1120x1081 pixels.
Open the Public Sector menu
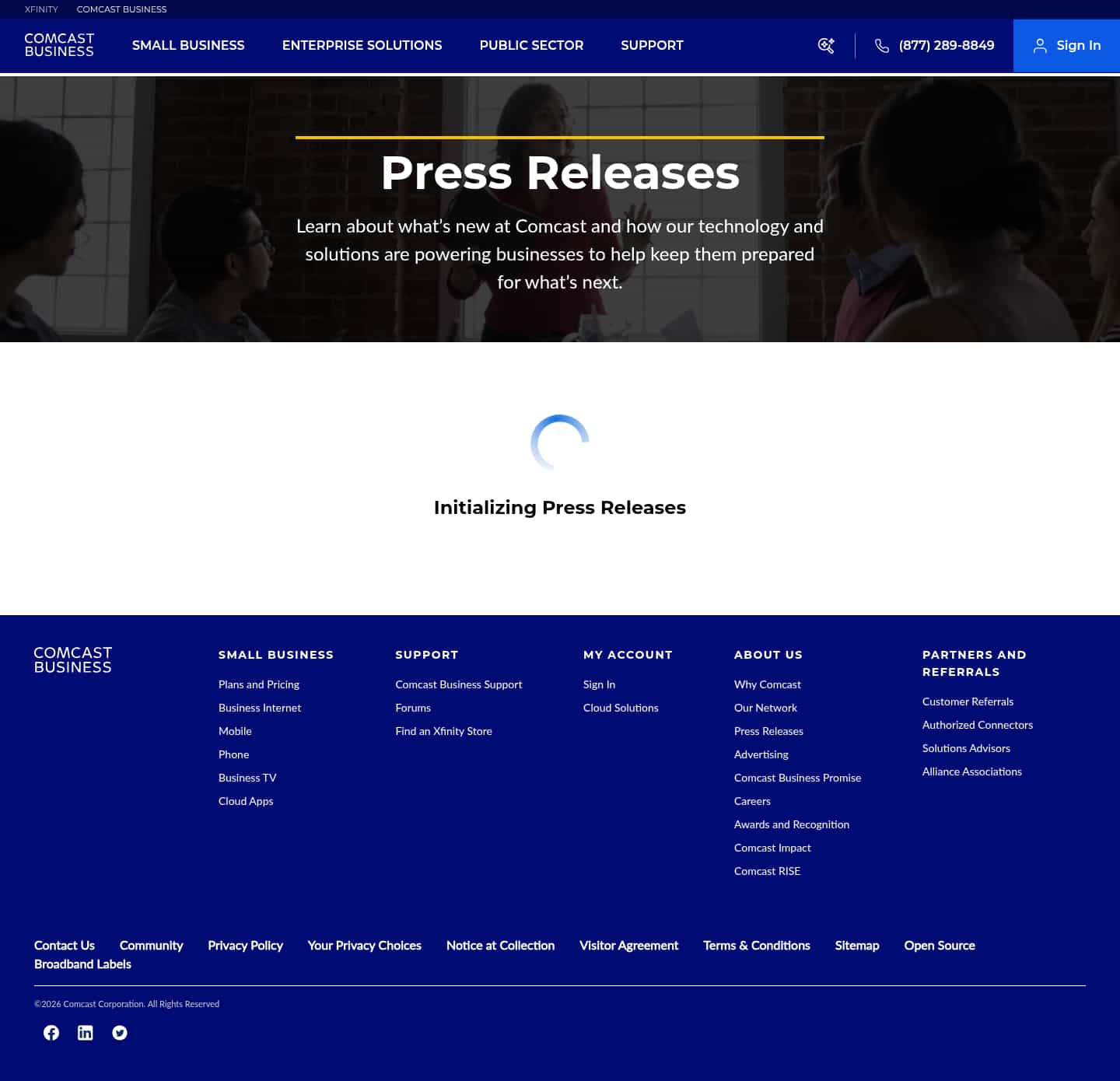531,45
